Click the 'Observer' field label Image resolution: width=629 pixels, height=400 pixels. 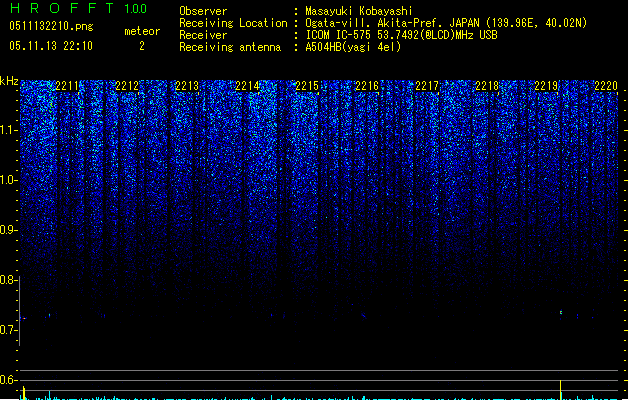[x=203, y=11]
